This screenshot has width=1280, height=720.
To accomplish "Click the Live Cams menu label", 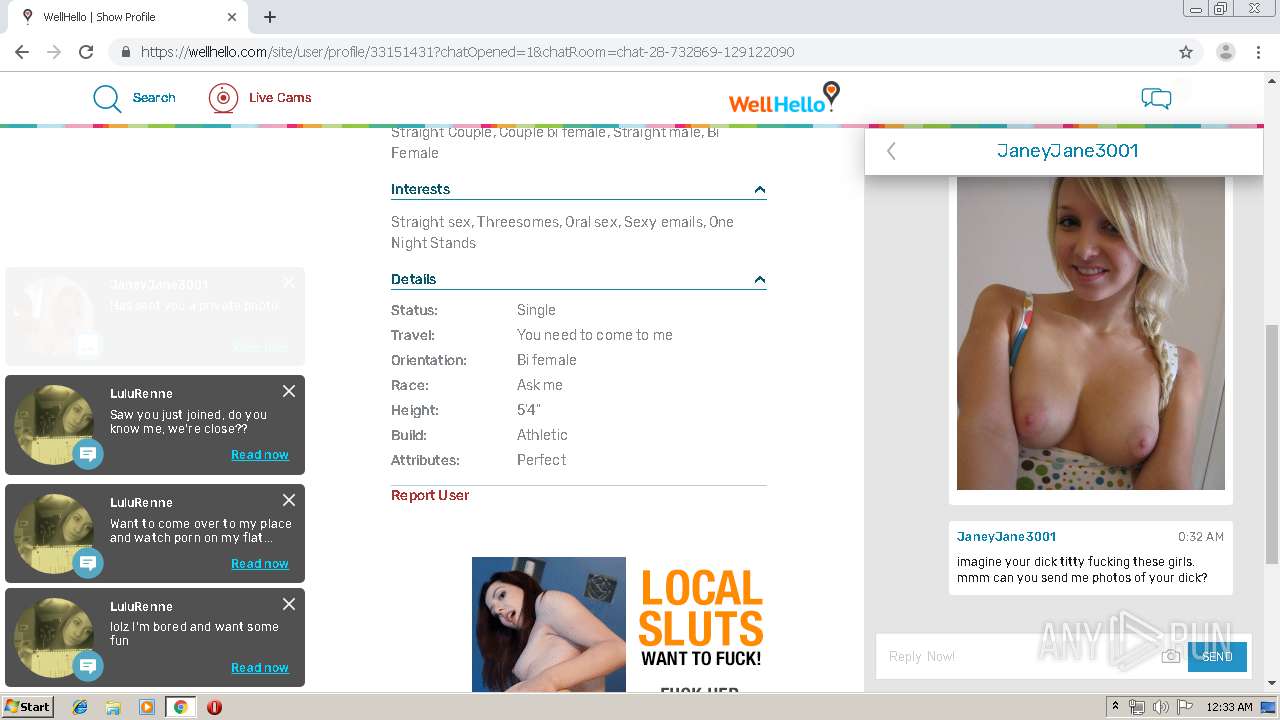I will pos(280,98).
